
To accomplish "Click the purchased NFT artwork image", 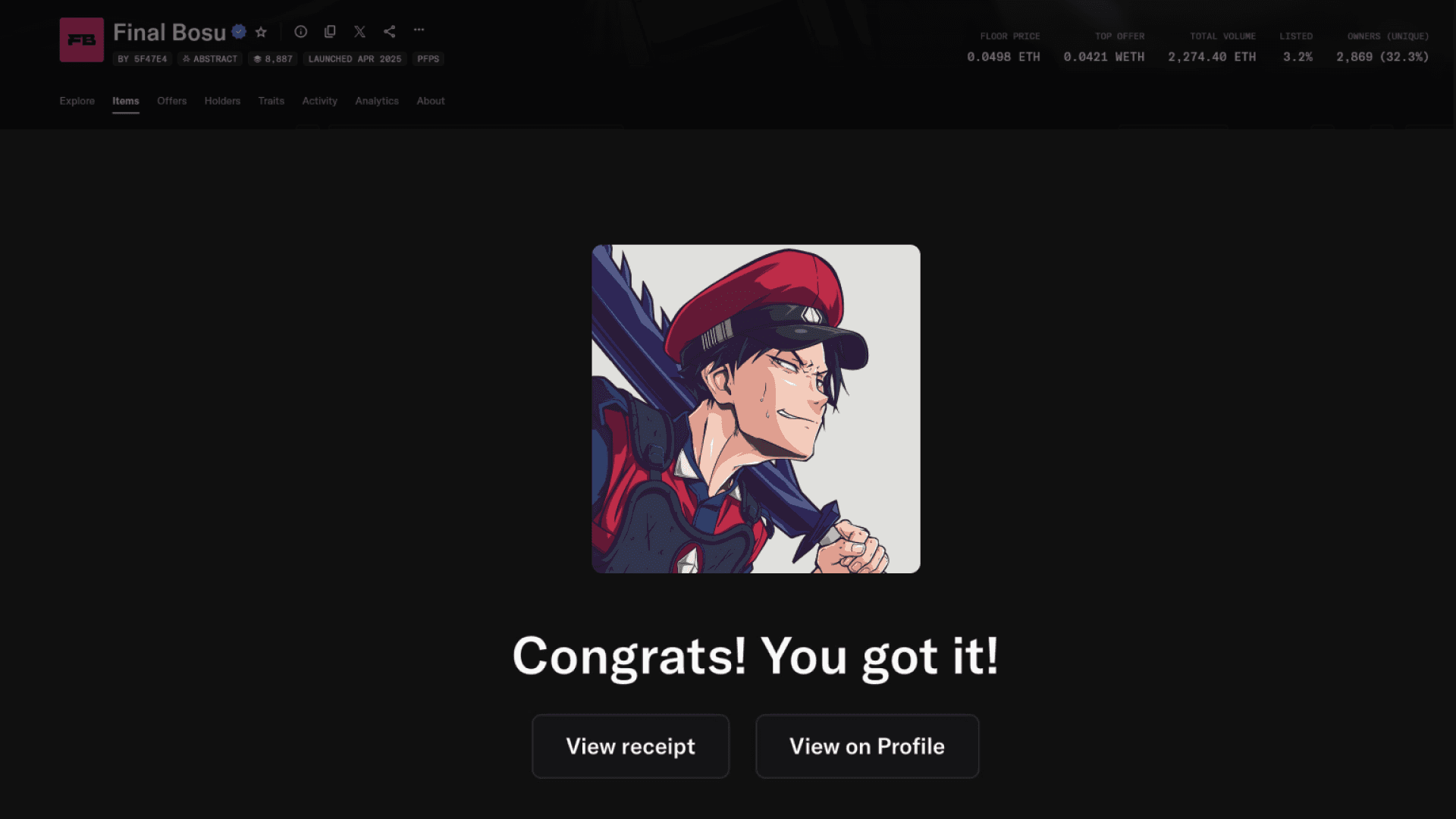I will (756, 409).
